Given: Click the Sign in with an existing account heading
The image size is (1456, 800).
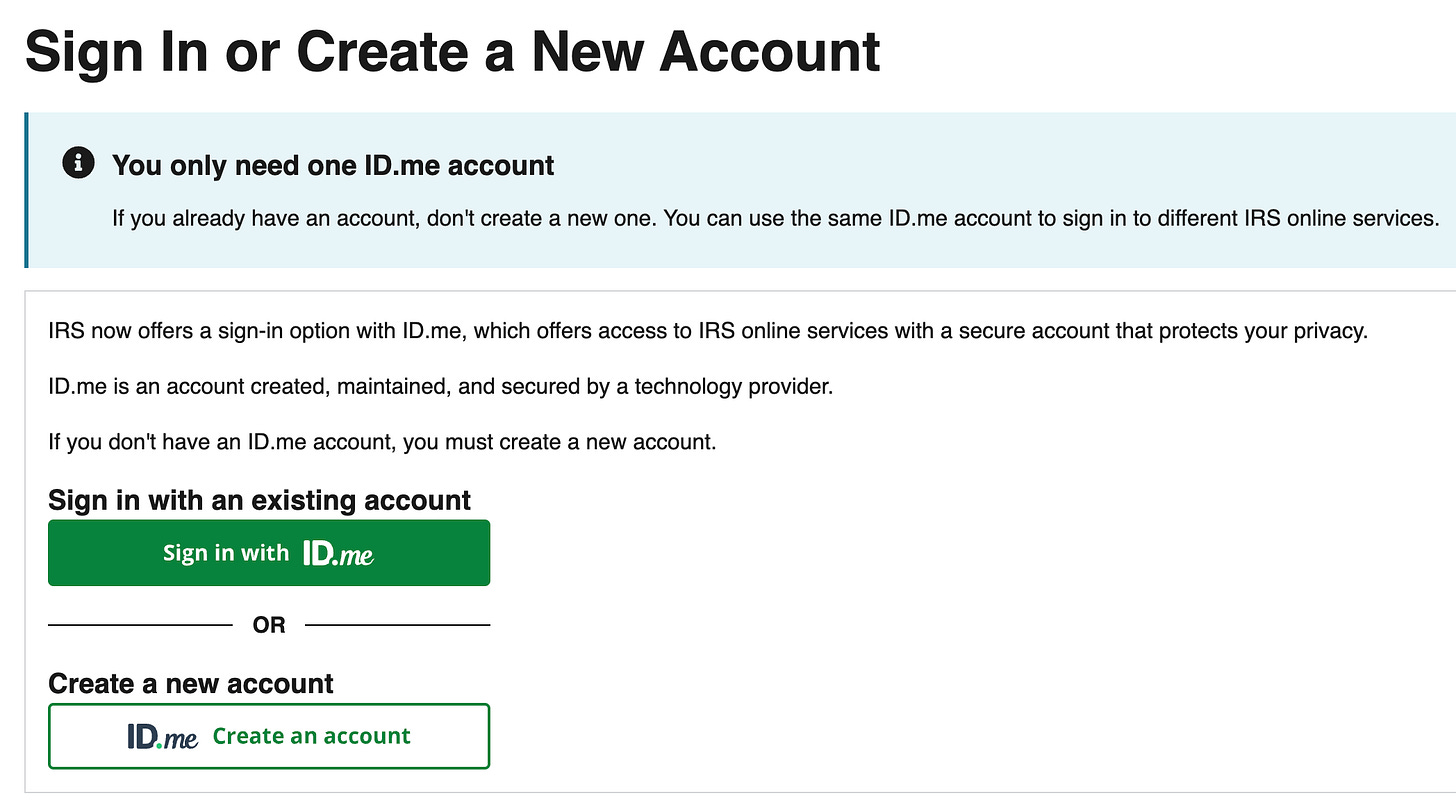Looking at the screenshot, I should [259, 500].
